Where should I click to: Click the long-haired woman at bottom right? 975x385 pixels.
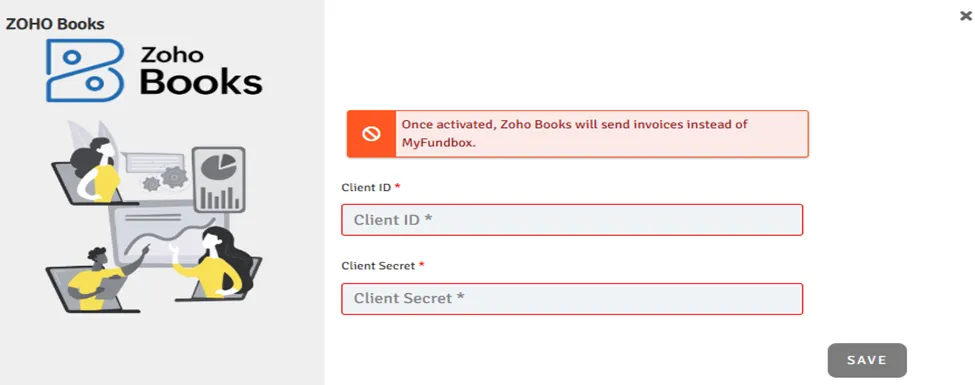pyautogui.click(x=213, y=262)
